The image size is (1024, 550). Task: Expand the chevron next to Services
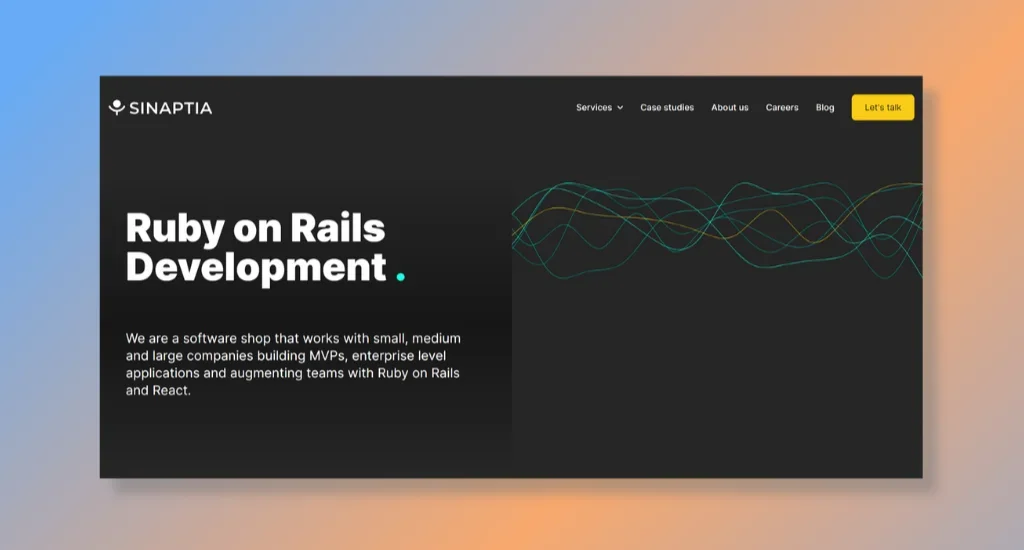[x=620, y=108]
